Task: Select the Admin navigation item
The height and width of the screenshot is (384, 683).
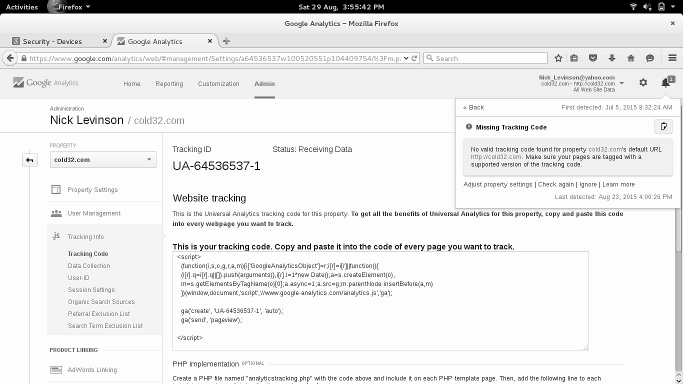Action: click(264, 84)
